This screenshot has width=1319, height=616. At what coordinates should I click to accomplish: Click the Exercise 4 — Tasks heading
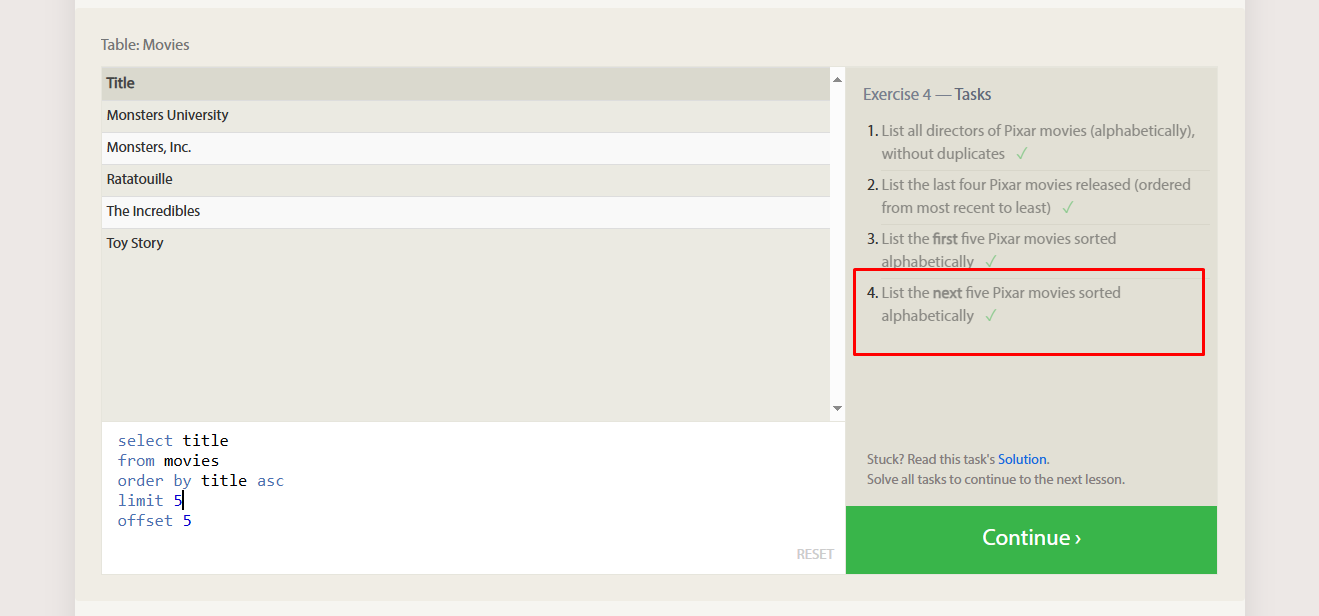coord(927,94)
